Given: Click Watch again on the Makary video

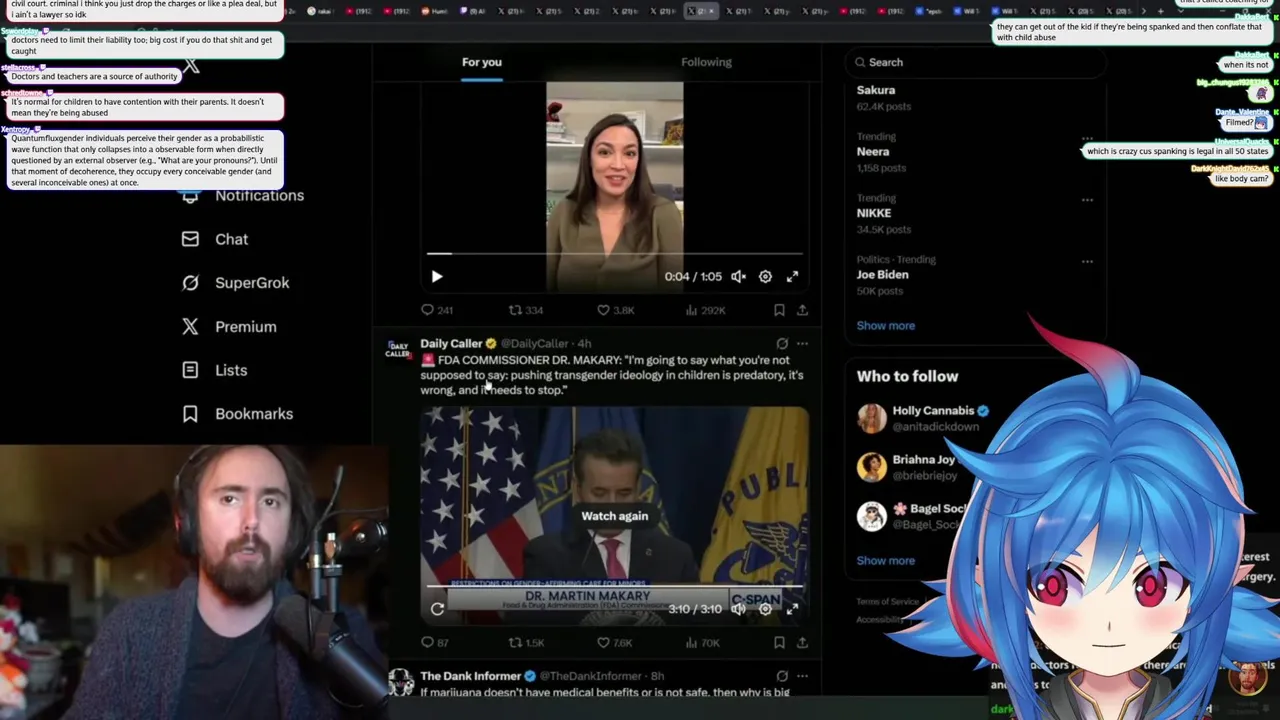Looking at the screenshot, I should [615, 516].
